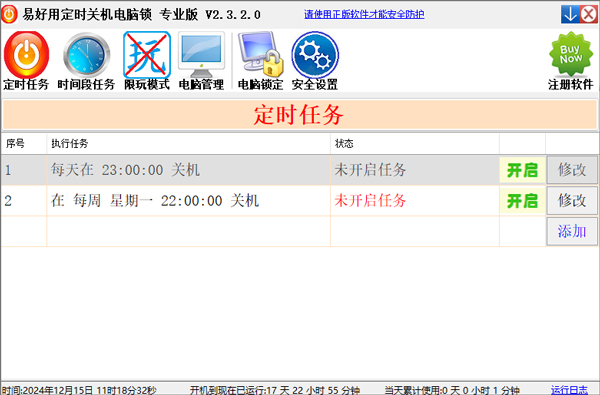Select row 每天在 23:00:00 关机

pyautogui.click(x=249, y=170)
